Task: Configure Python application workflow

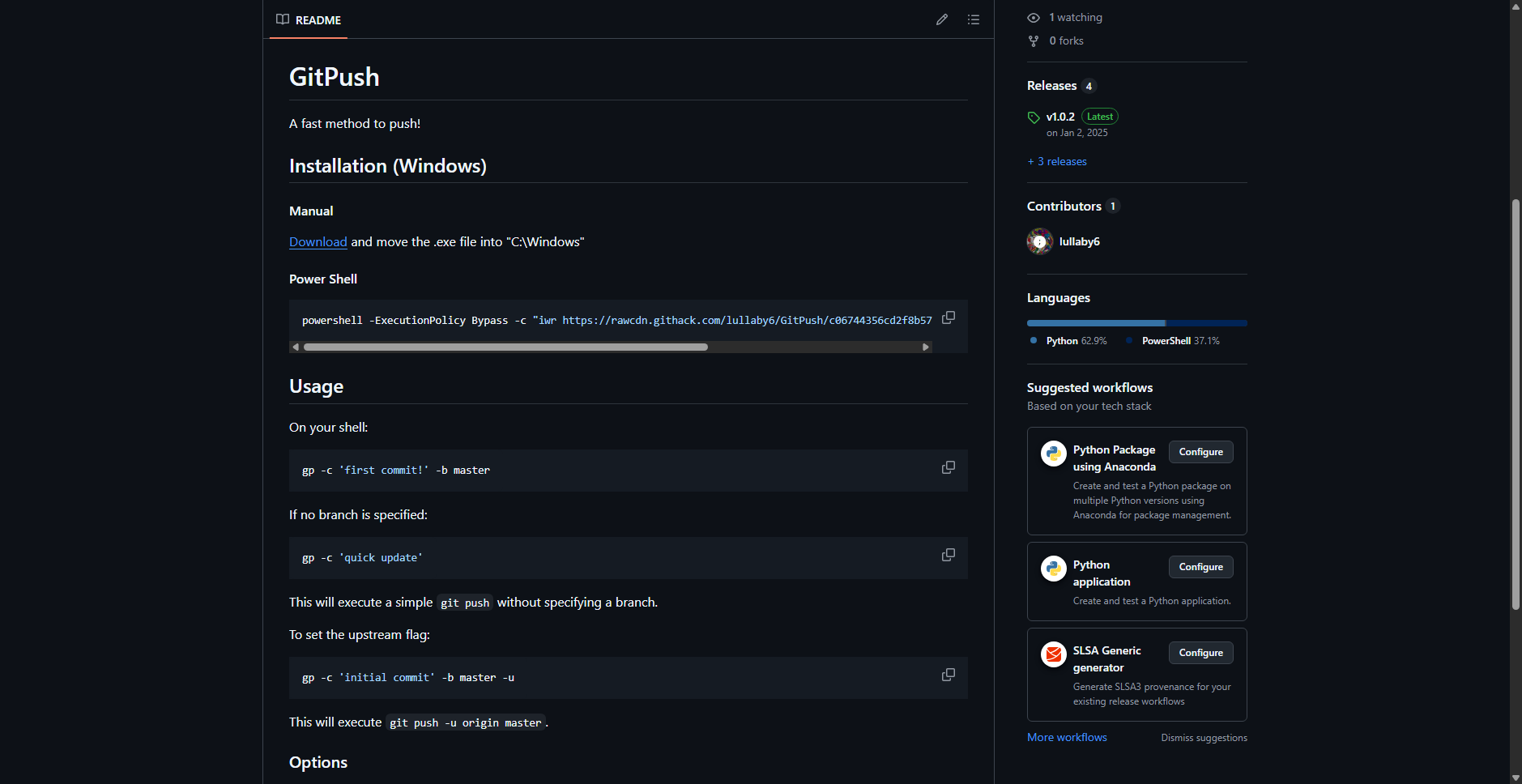Action: click(x=1201, y=567)
